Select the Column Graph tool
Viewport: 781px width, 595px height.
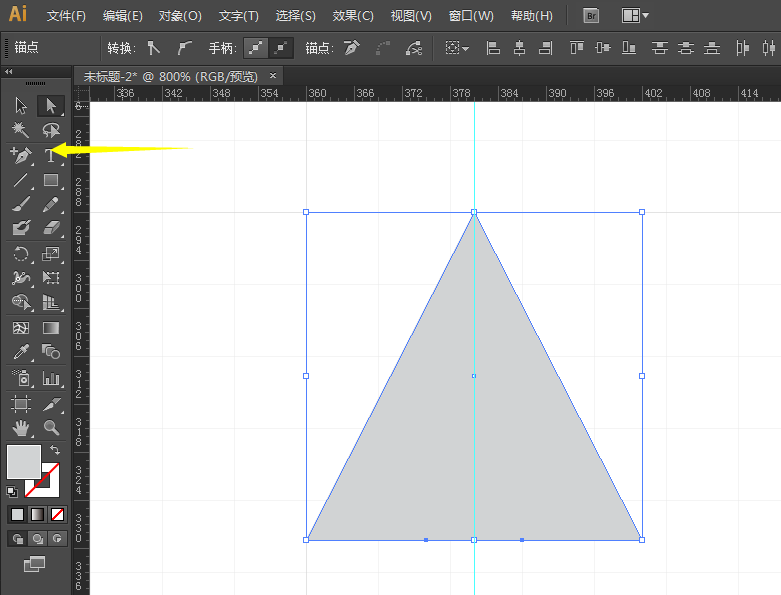click(51, 378)
